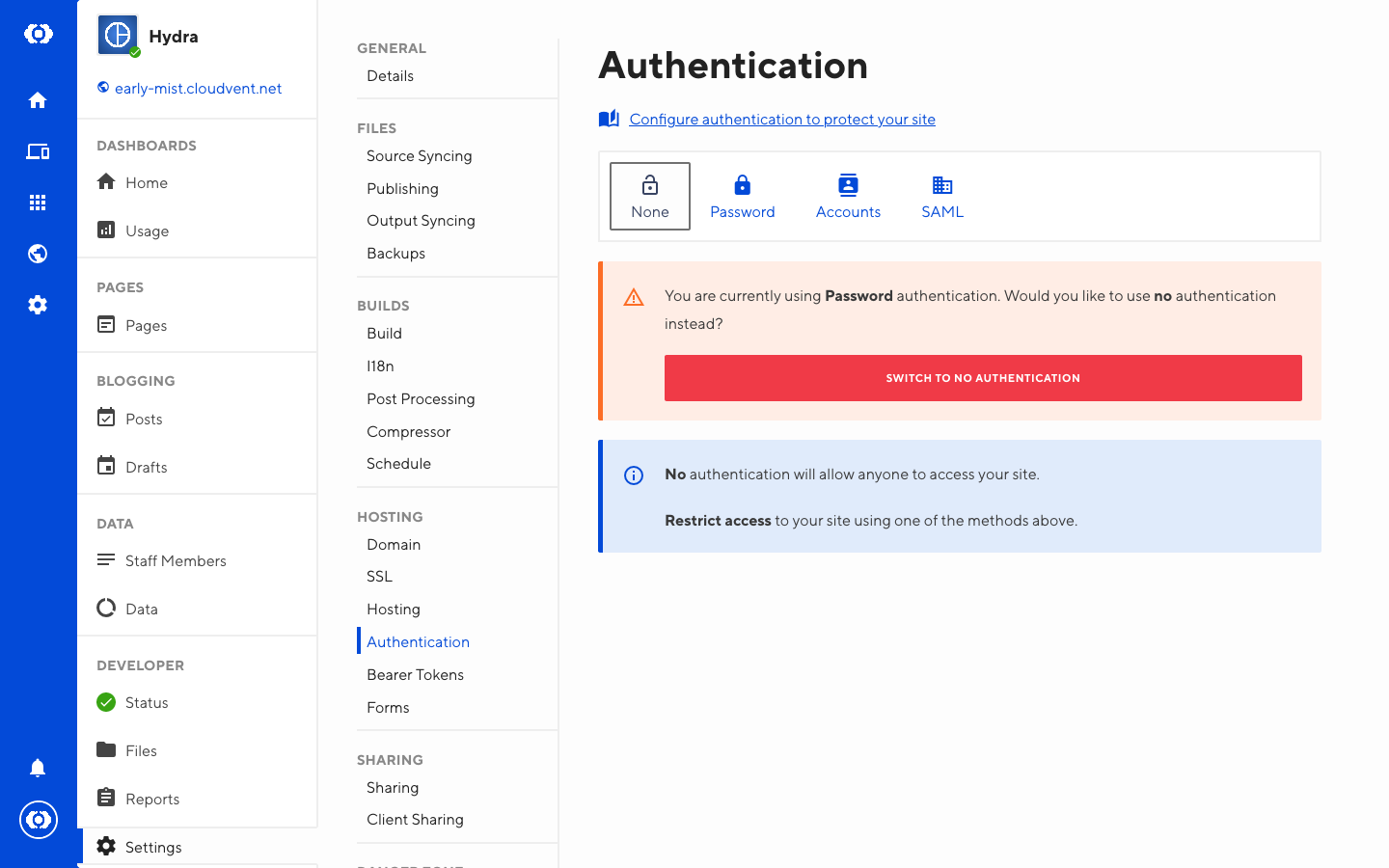The width and height of the screenshot is (1389, 868).
Task: Open Pages in the sidebar
Action: tap(146, 326)
